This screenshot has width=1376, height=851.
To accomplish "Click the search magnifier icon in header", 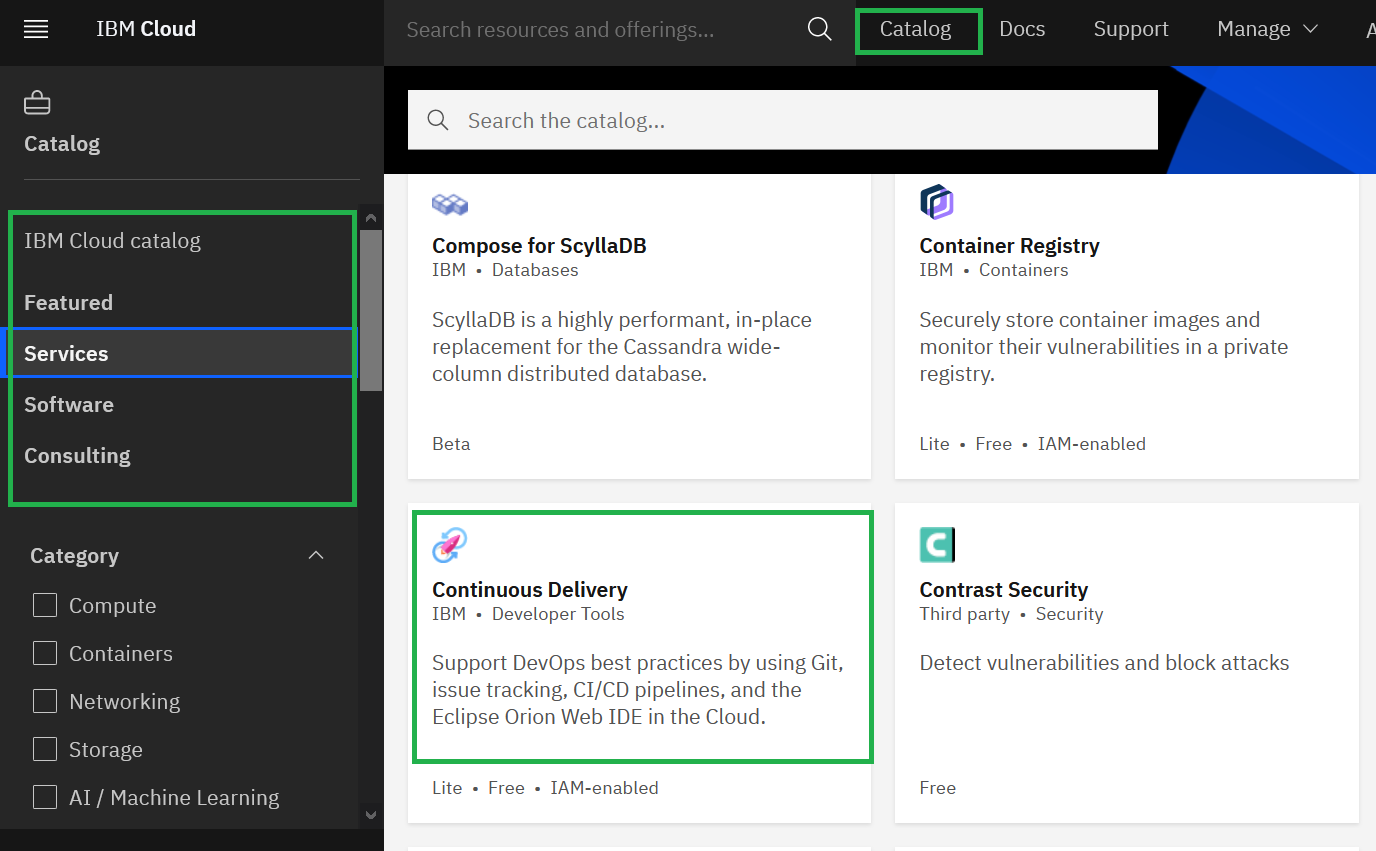I will coord(819,29).
